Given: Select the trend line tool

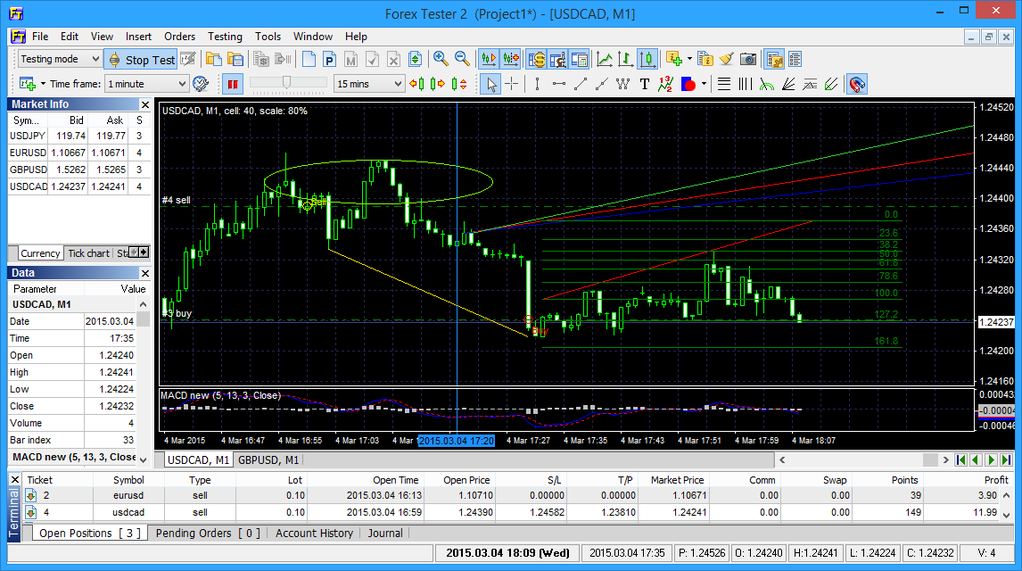Looking at the screenshot, I should [580, 84].
